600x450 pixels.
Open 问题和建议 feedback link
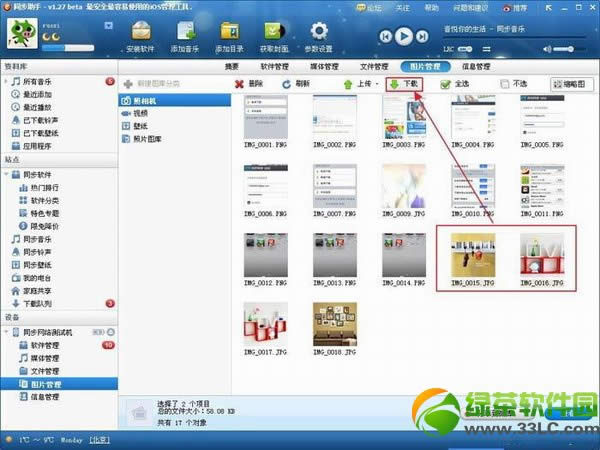[x=470, y=8]
